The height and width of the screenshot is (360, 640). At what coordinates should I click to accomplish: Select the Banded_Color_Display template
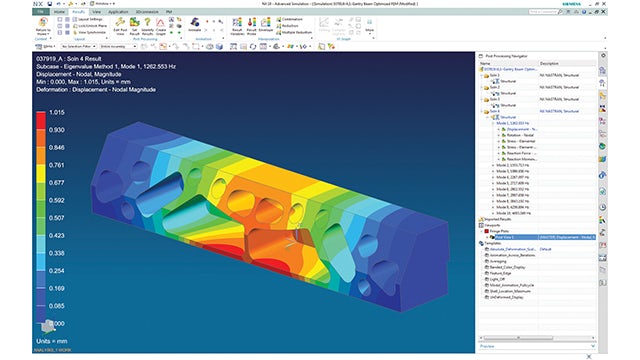507,267
